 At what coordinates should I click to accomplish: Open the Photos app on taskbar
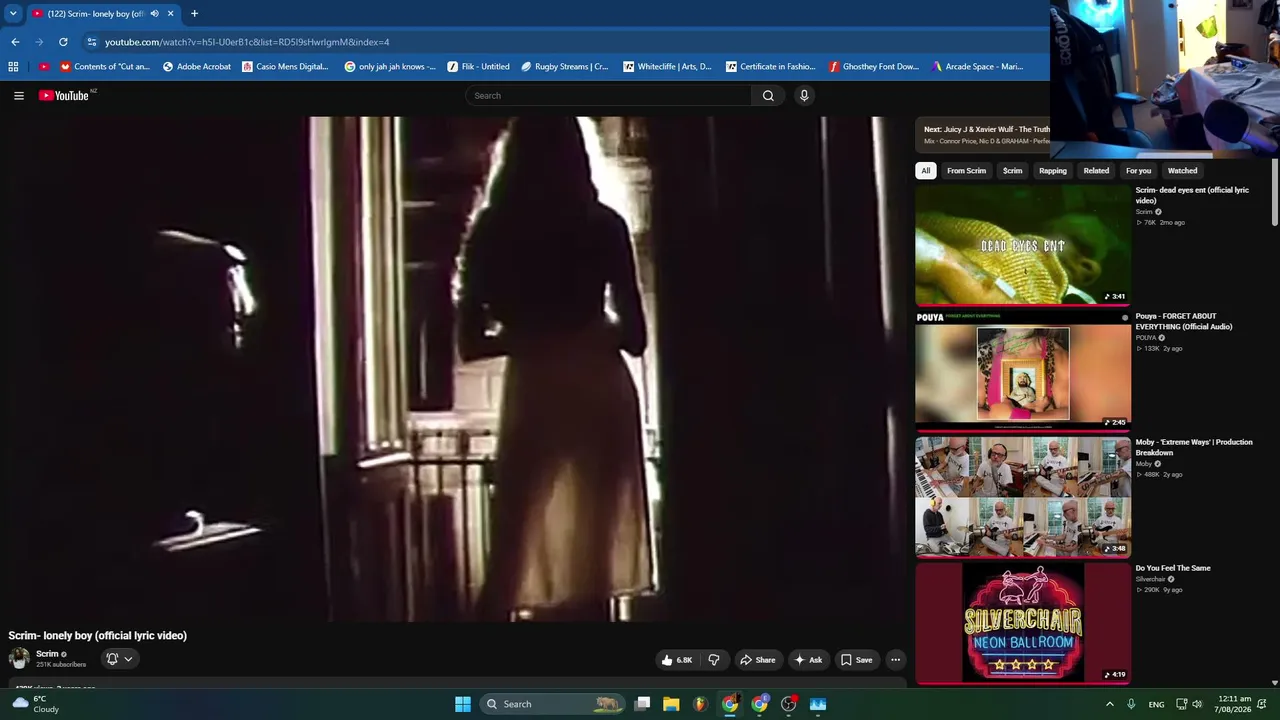pyautogui.click(x=818, y=704)
